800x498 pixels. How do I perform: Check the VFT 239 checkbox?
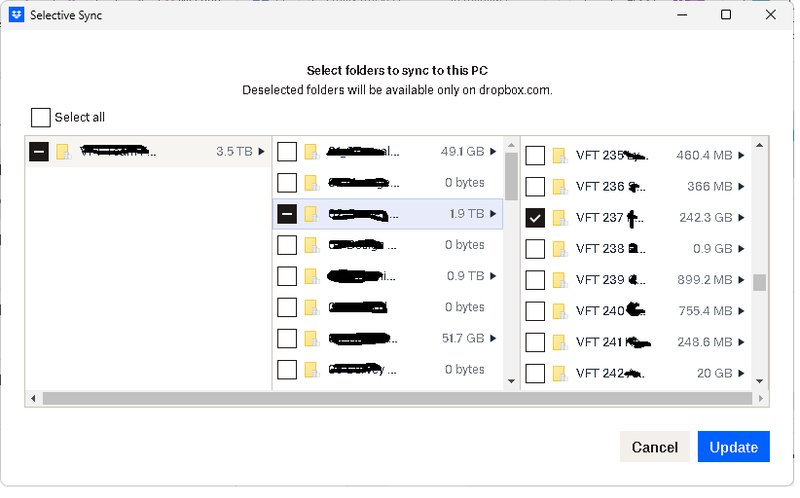(x=535, y=281)
